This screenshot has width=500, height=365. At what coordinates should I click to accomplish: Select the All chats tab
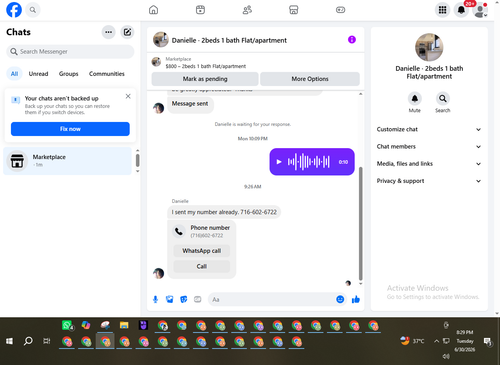click(x=14, y=74)
